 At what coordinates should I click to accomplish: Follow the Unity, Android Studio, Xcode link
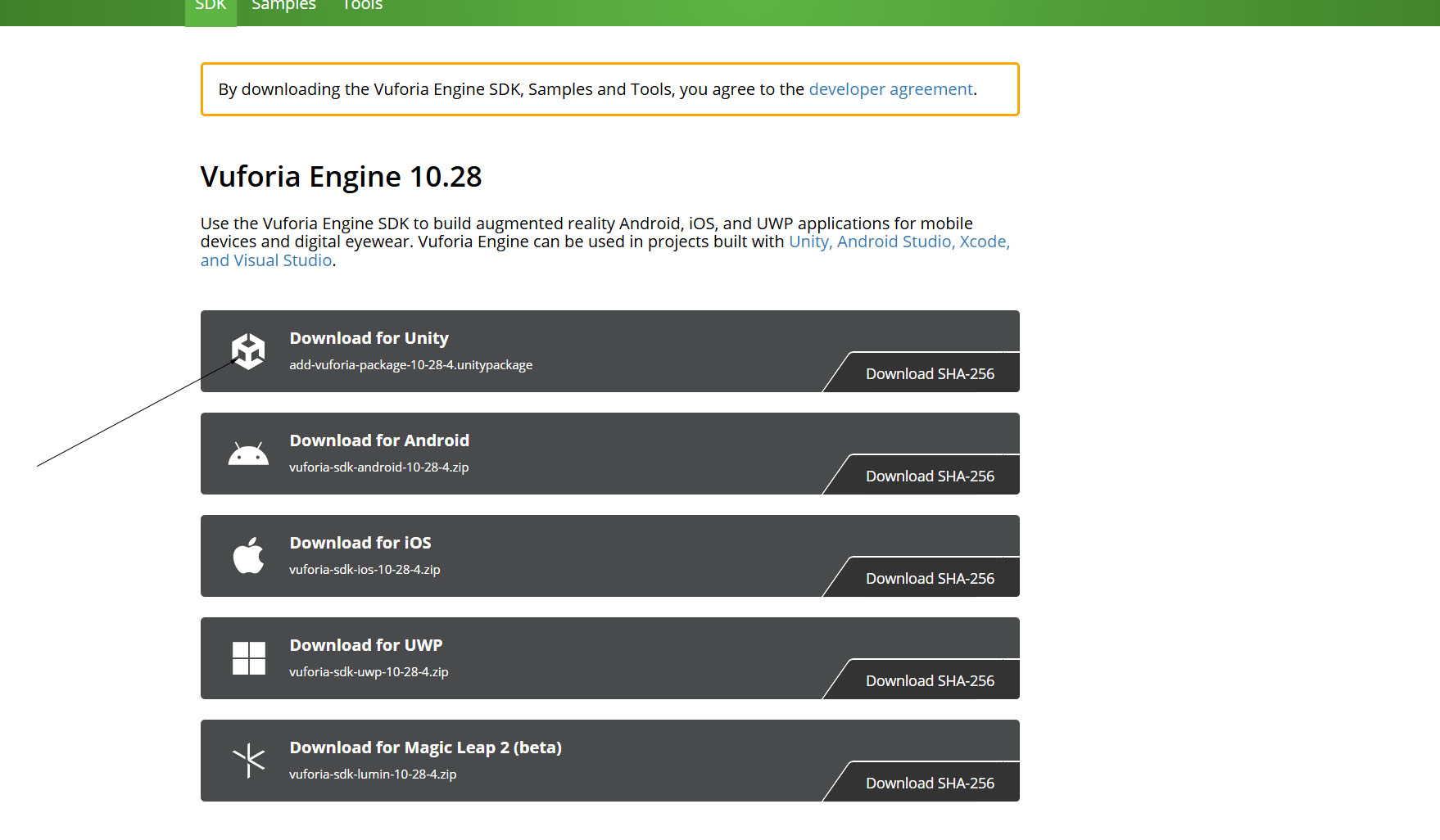click(x=899, y=242)
